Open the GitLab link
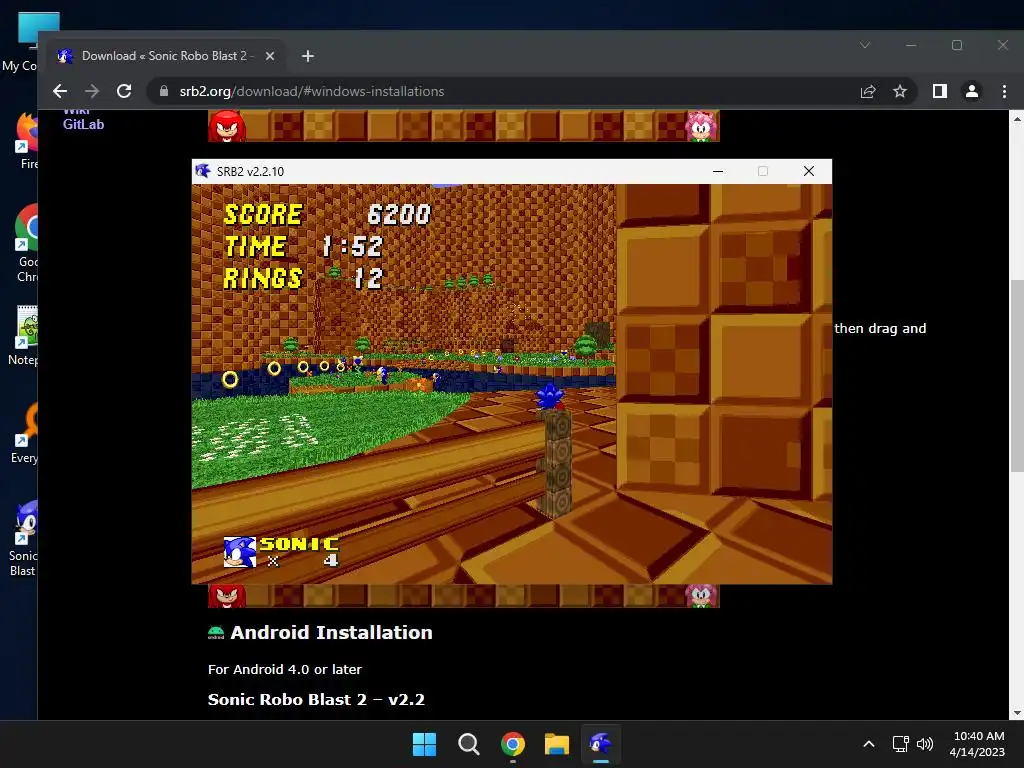This screenshot has width=1024, height=768. (x=83, y=124)
